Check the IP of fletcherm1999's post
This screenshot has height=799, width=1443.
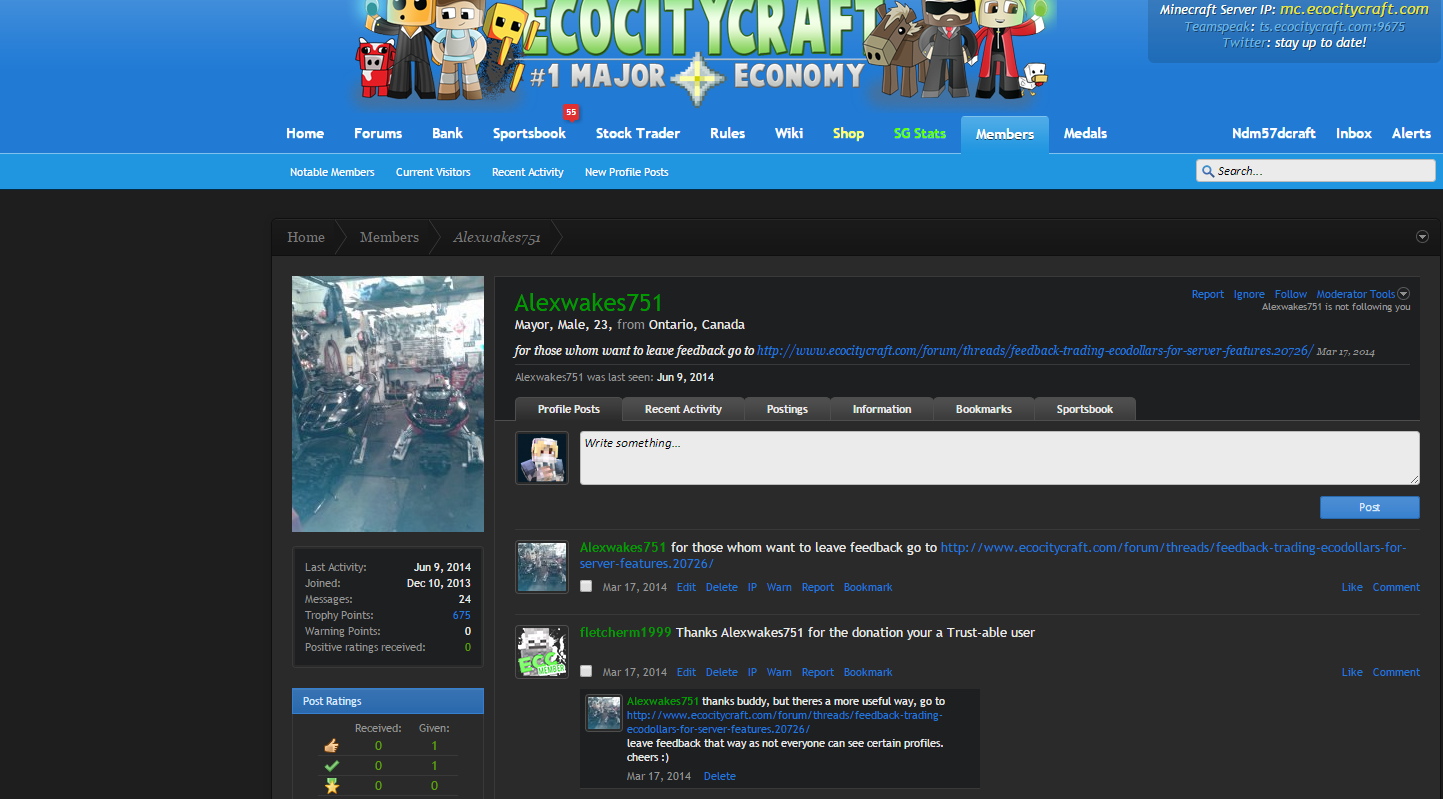click(752, 672)
